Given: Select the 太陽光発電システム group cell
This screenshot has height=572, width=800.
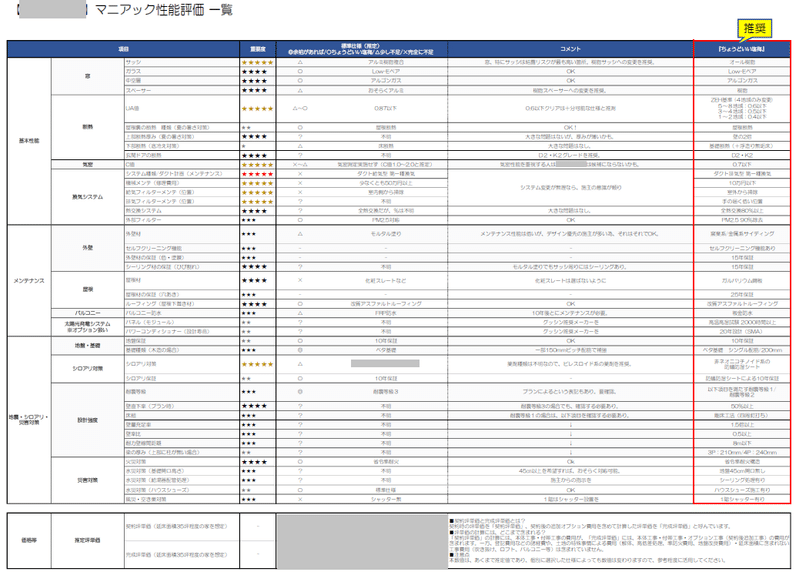Looking at the screenshot, I should (88, 327).
